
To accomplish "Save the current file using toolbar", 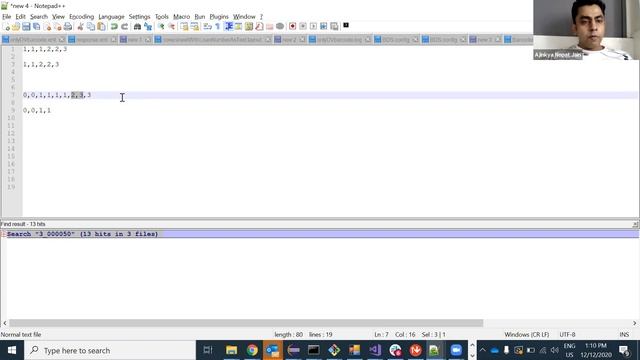I will (x=26, y=27).
